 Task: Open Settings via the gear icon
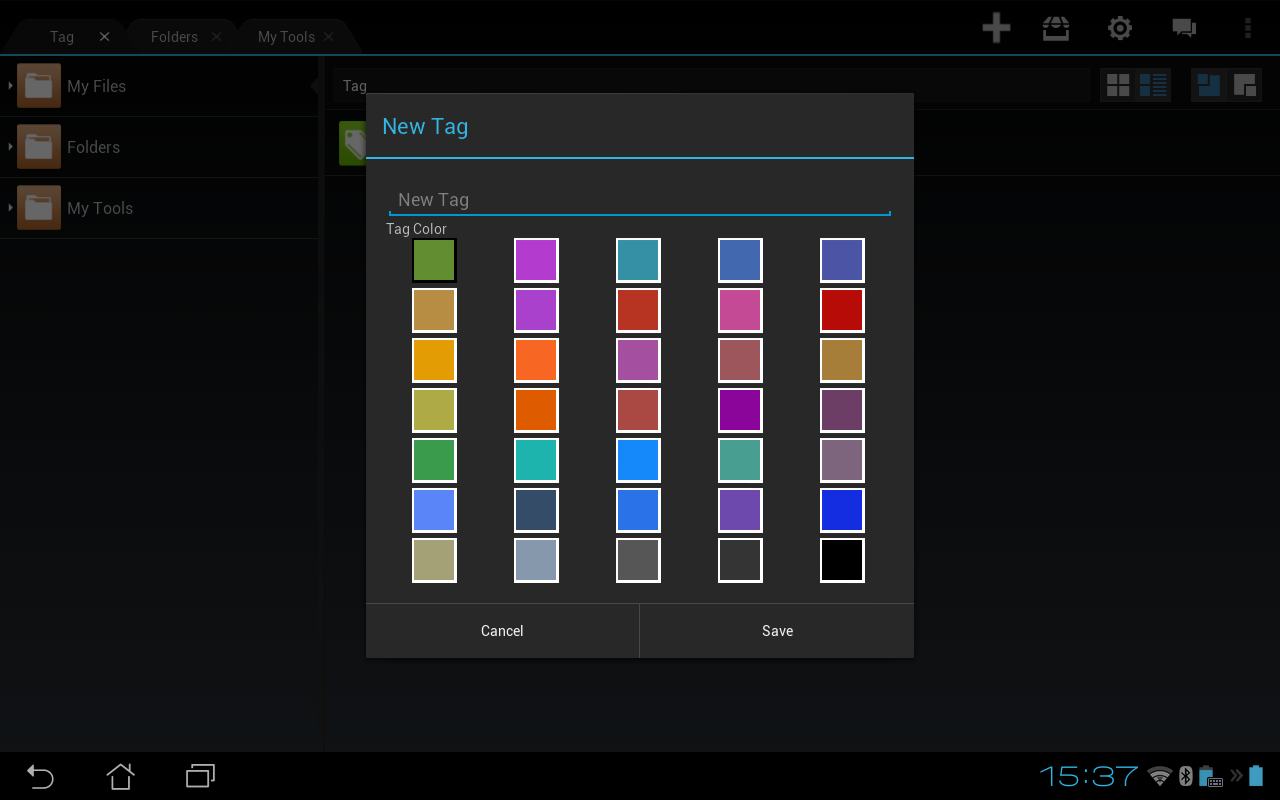click(x=1120, y=28)
